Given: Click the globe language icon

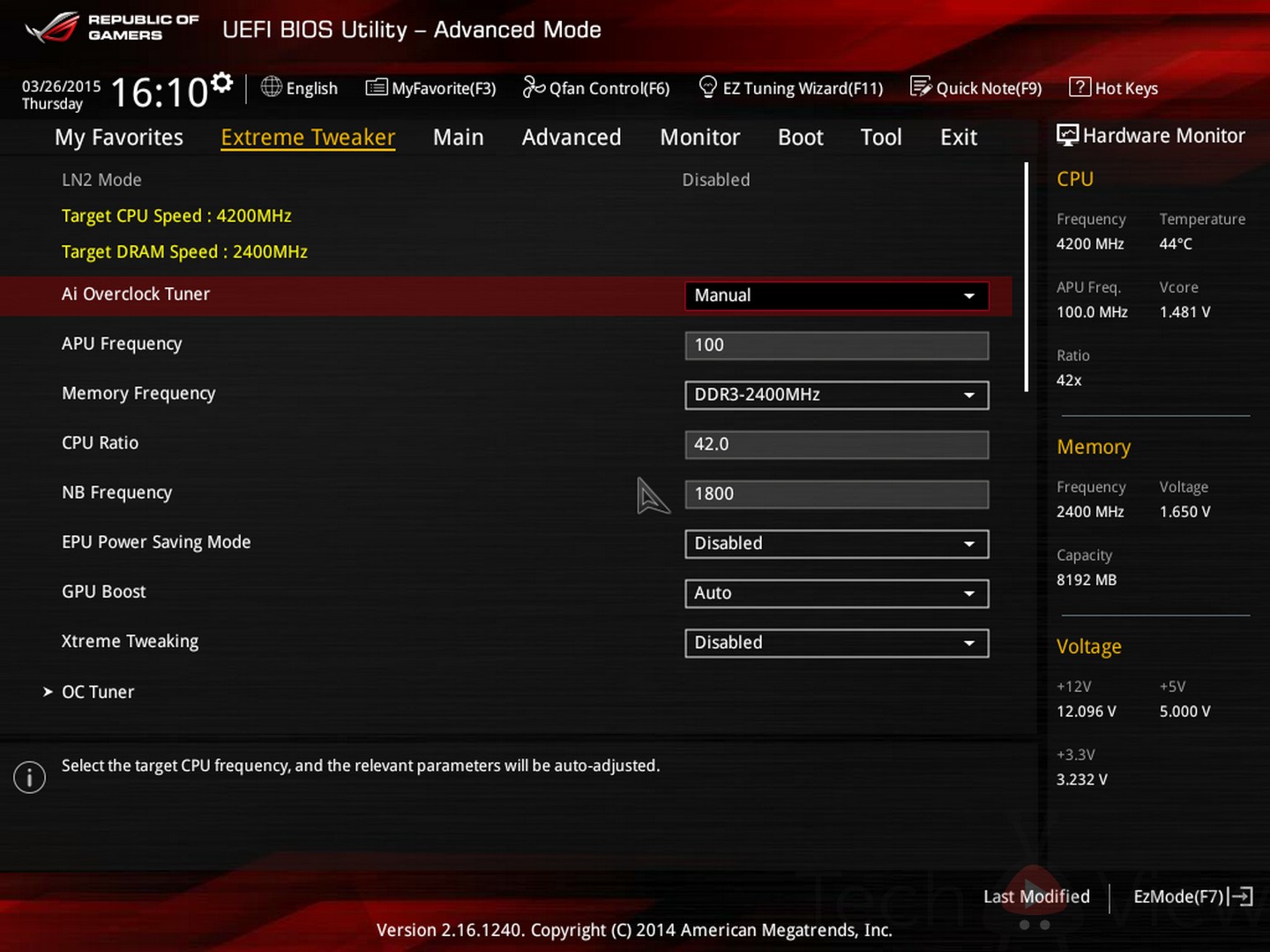Looking at the screenshot, I should (x=272, y=86).
